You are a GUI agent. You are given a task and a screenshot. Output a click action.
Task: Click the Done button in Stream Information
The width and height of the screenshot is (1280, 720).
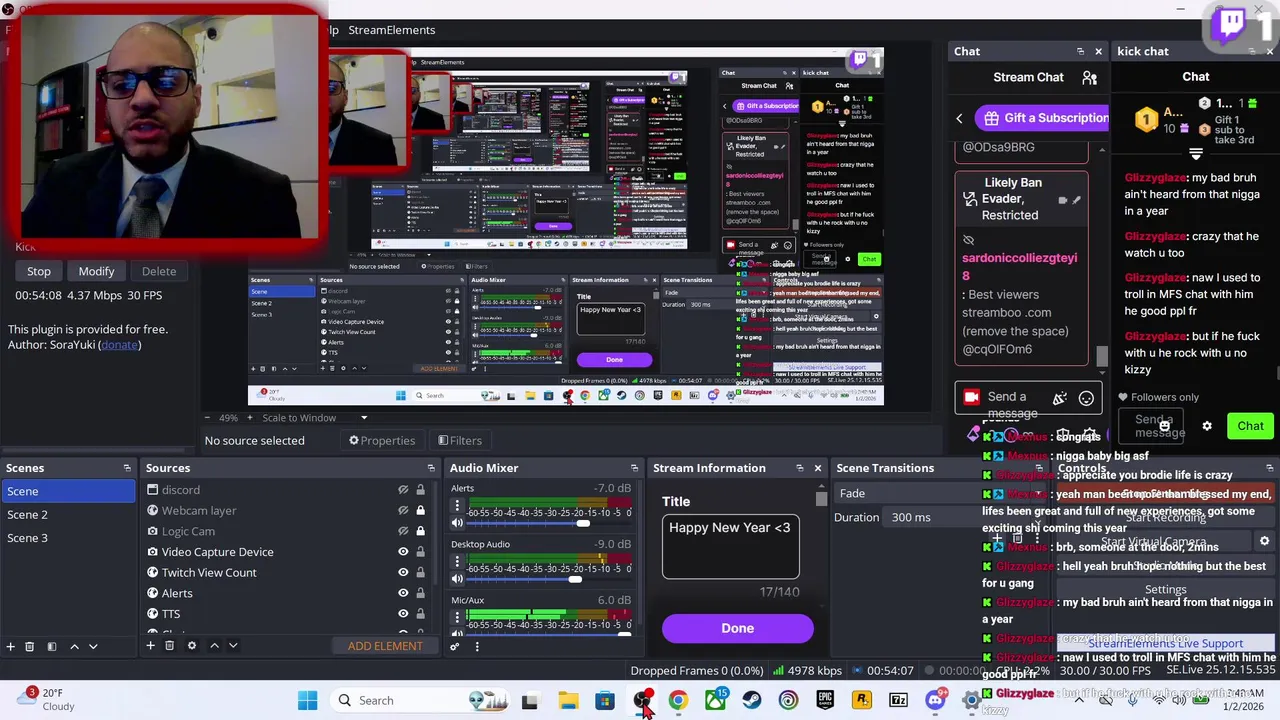[737, 628]
